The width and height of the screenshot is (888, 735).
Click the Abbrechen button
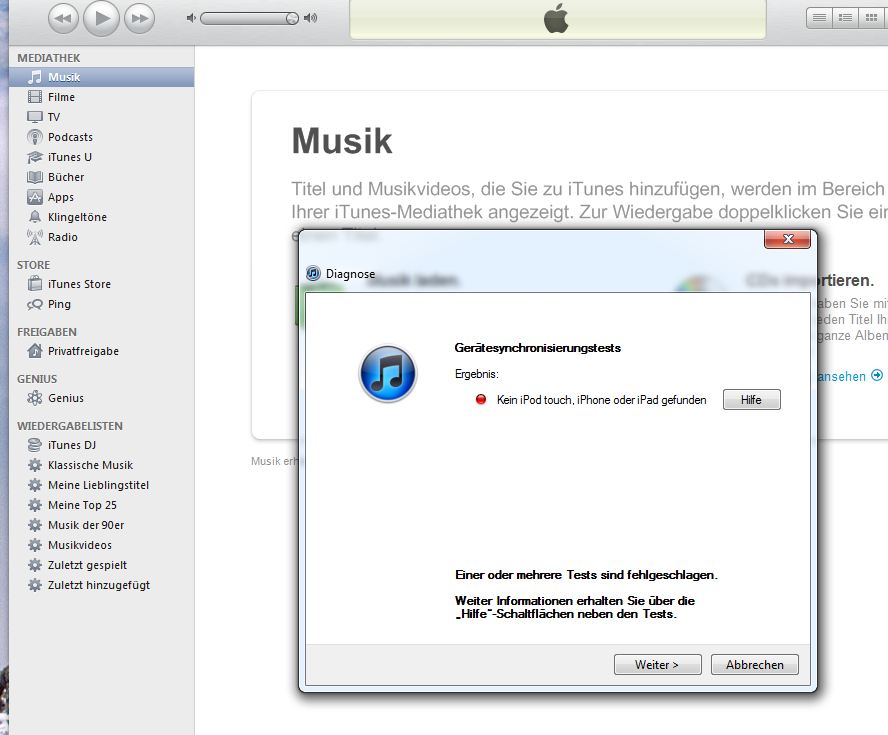click(755, 665)
